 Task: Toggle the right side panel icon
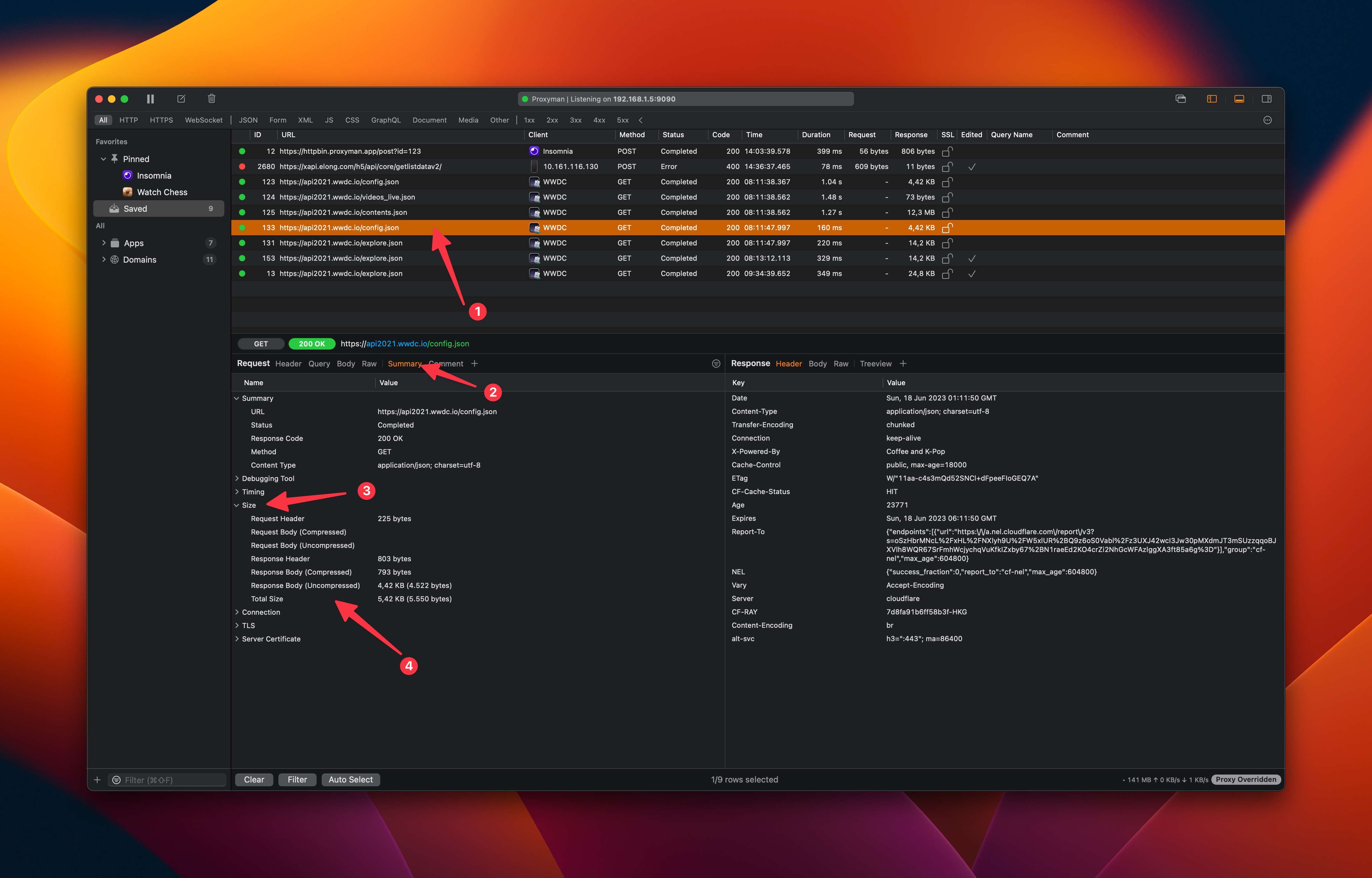coord(1266,99)
